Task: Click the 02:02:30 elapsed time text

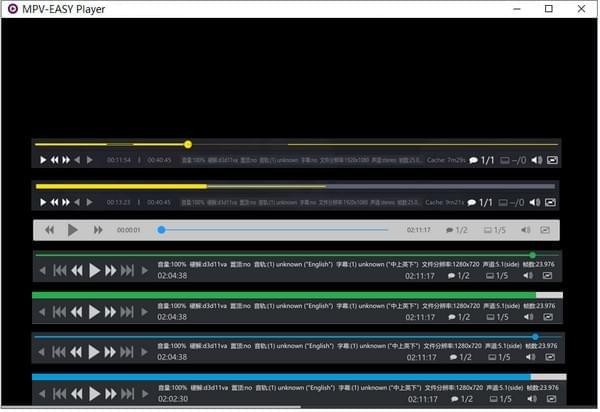Action: coord(173,399)
